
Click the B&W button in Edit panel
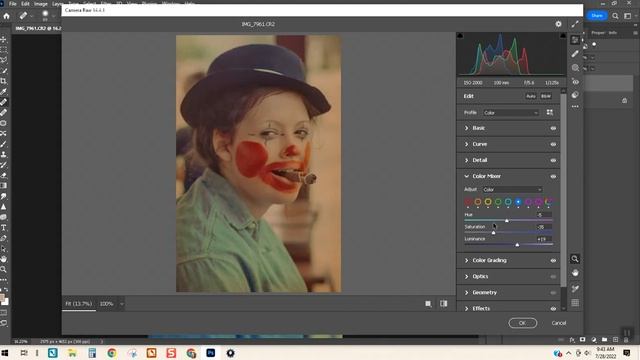546,96
